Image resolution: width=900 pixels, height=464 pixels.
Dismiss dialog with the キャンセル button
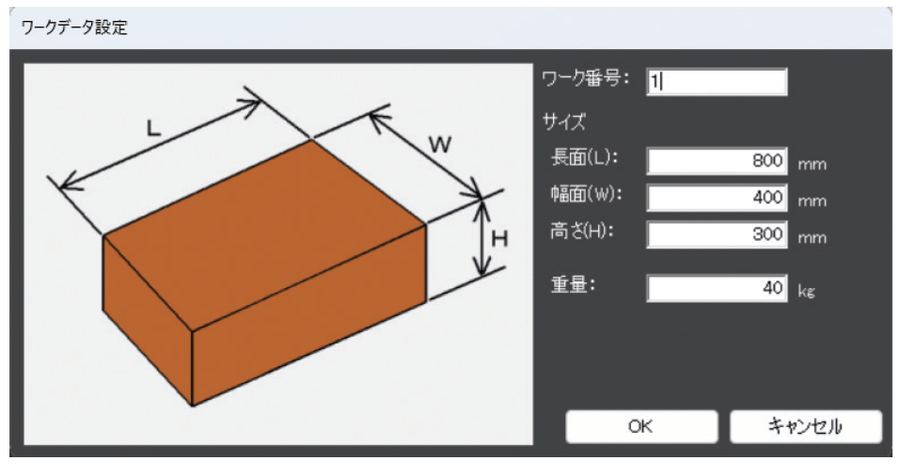[x=805, y=426]
